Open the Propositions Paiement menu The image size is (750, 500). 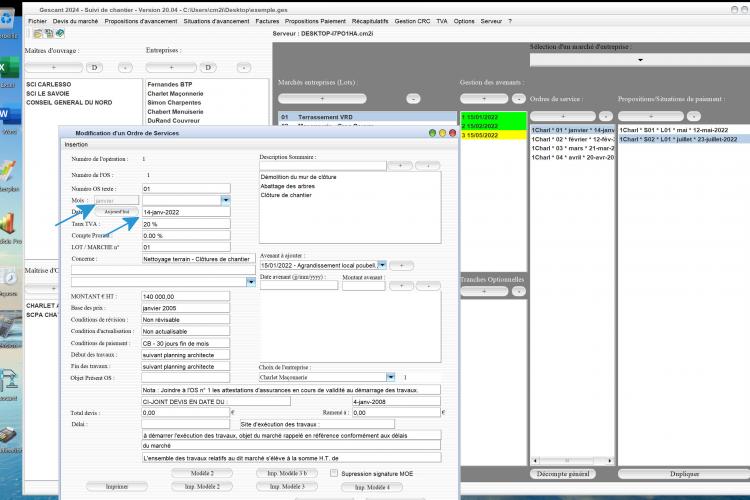pyautogui.click(x=315, y=21)
